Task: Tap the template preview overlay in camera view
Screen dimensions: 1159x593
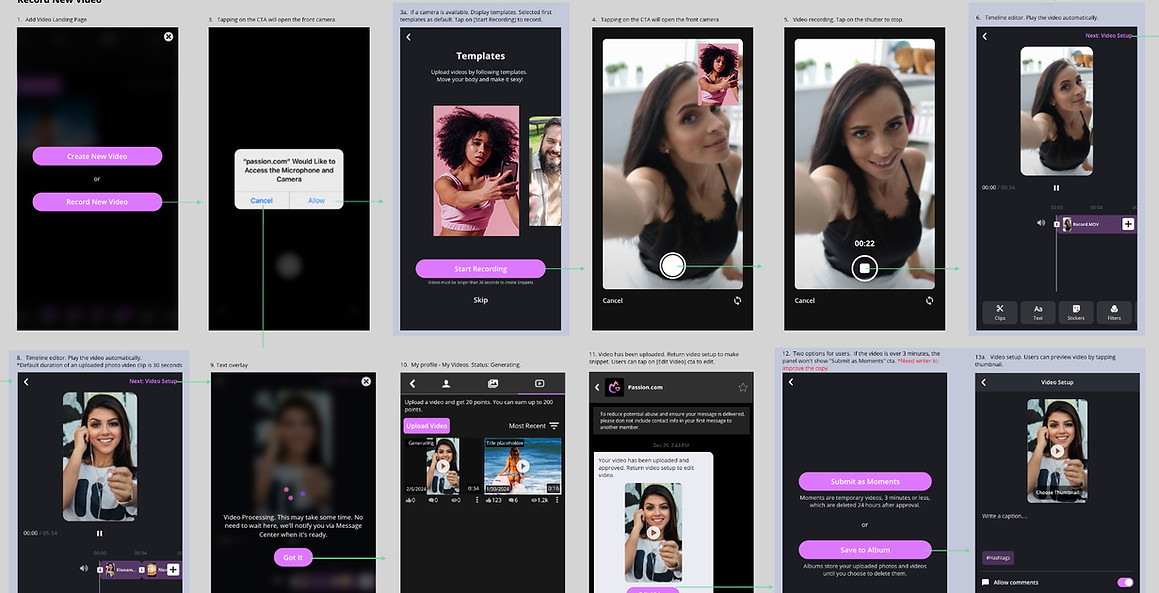Action: coord(718,74)
